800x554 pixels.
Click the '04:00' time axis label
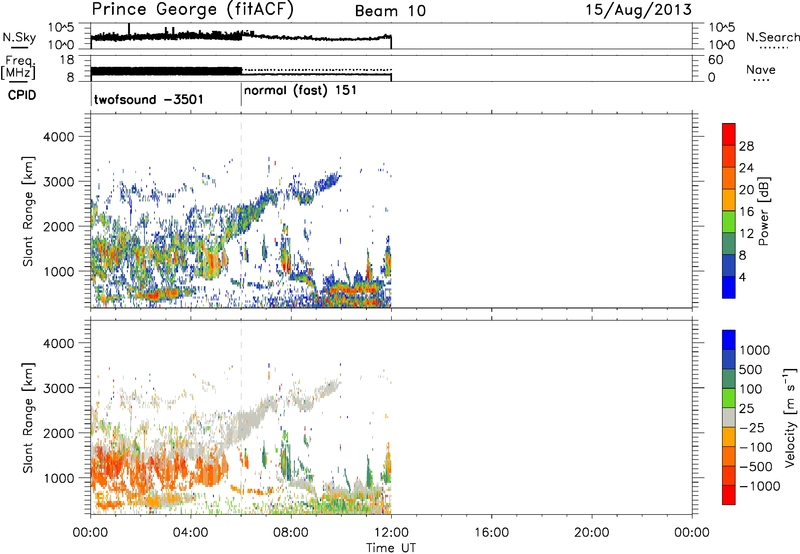click(x=190, y=533)
